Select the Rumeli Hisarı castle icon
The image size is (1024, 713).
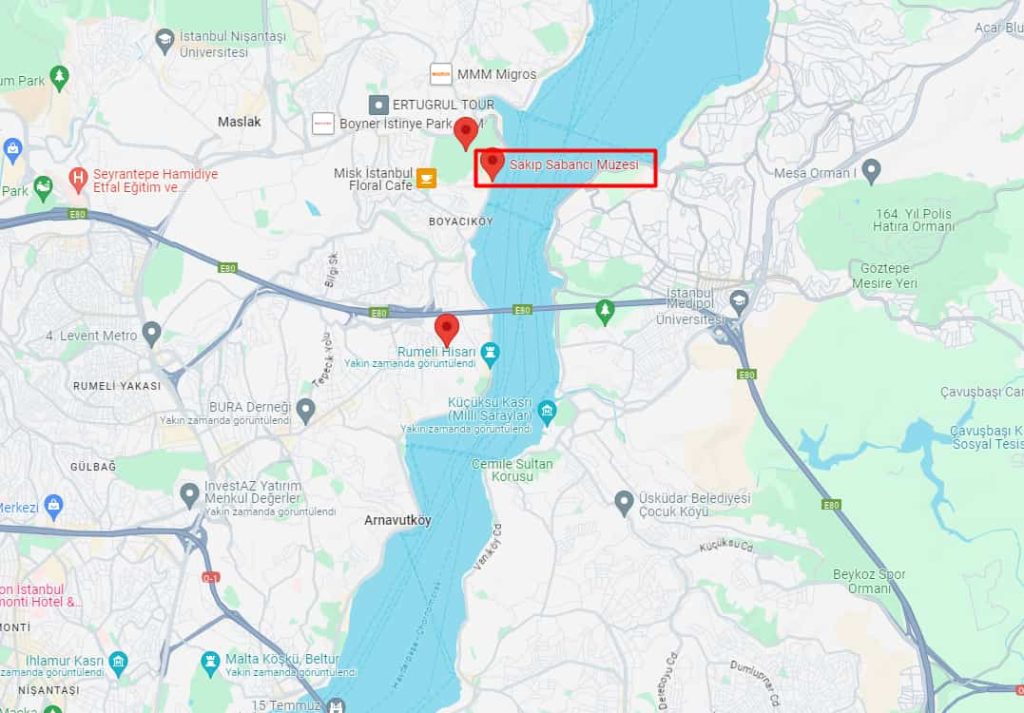coord(490,353)
